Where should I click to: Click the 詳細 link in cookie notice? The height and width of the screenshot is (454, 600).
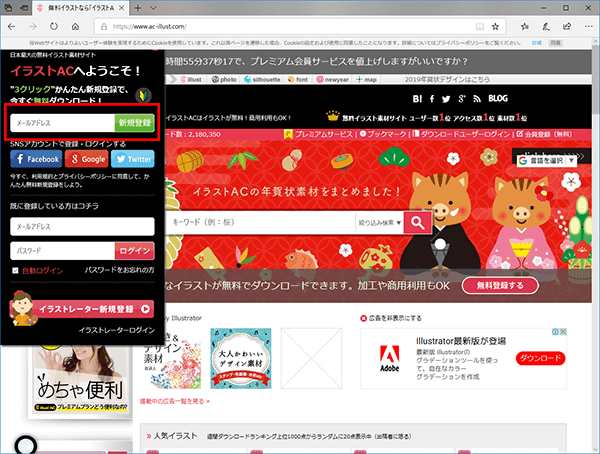[536, 43]
